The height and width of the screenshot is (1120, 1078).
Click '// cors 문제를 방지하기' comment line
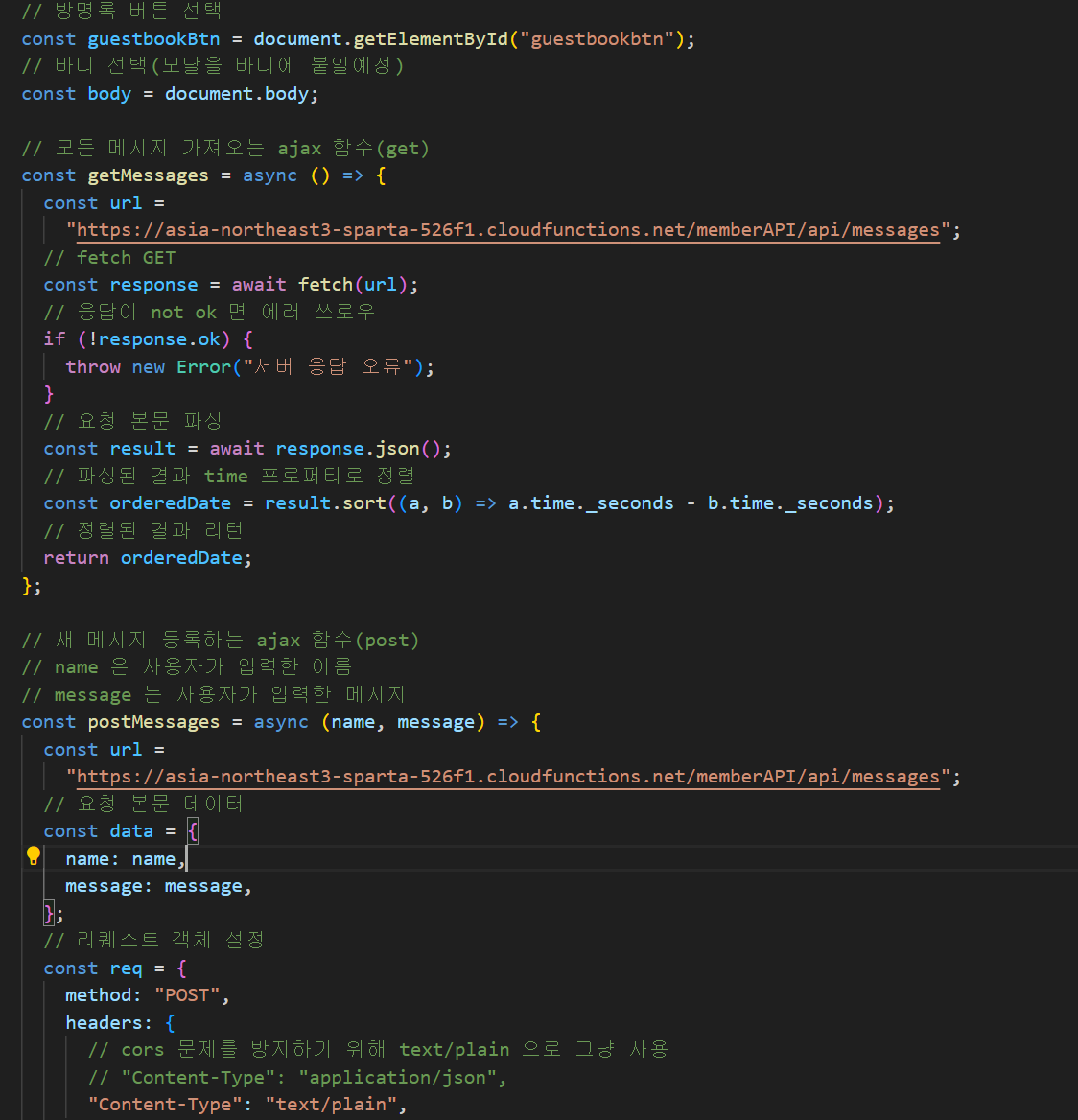point(378,1050)
